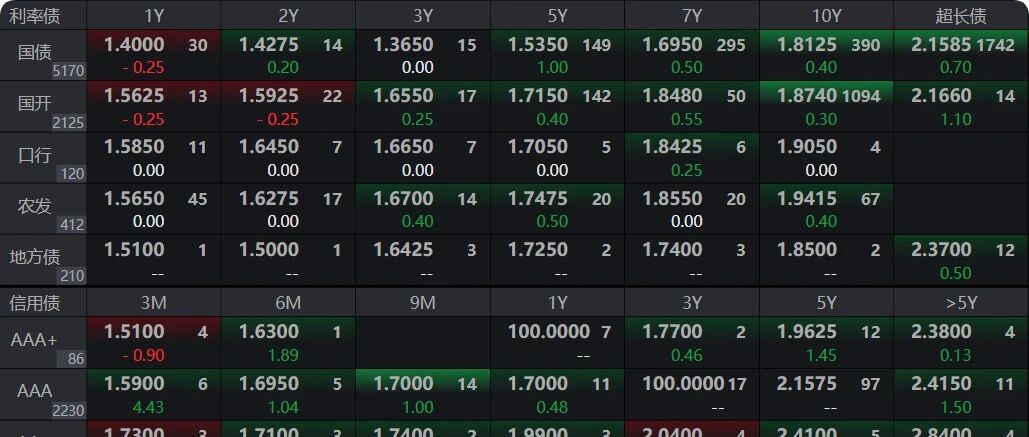This screenshot has height=437, width=1029.
Task: Click the 2230 count under AAA
Action: pyautogui.click(x=69, y=411)
